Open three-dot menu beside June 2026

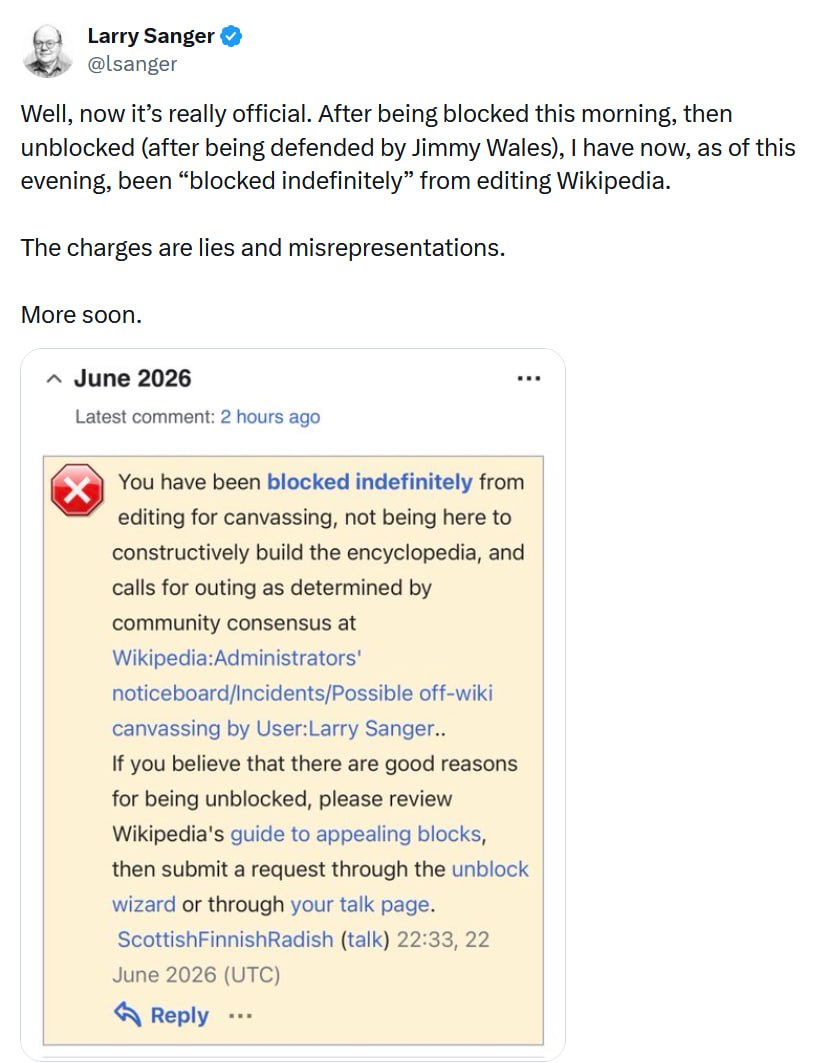click(529, 378)
